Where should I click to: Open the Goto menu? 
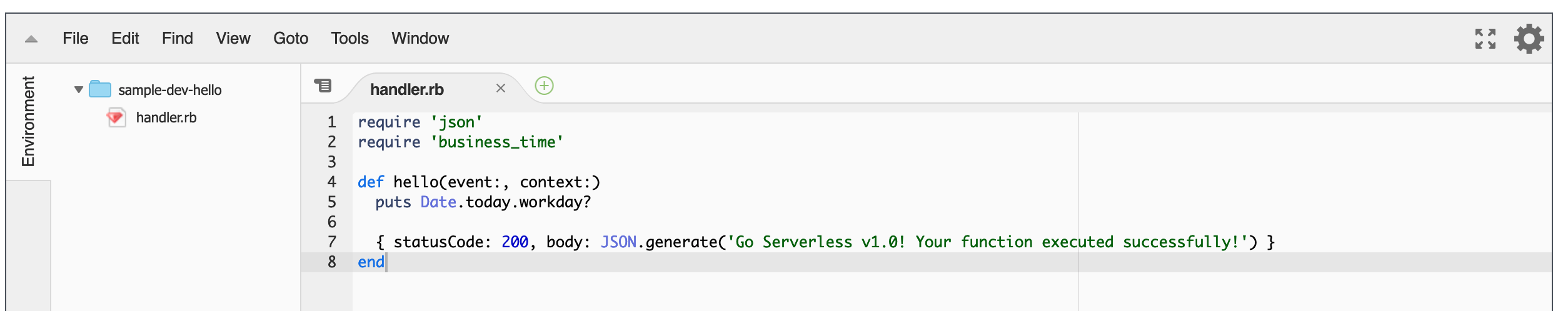[x=291, y=39]
